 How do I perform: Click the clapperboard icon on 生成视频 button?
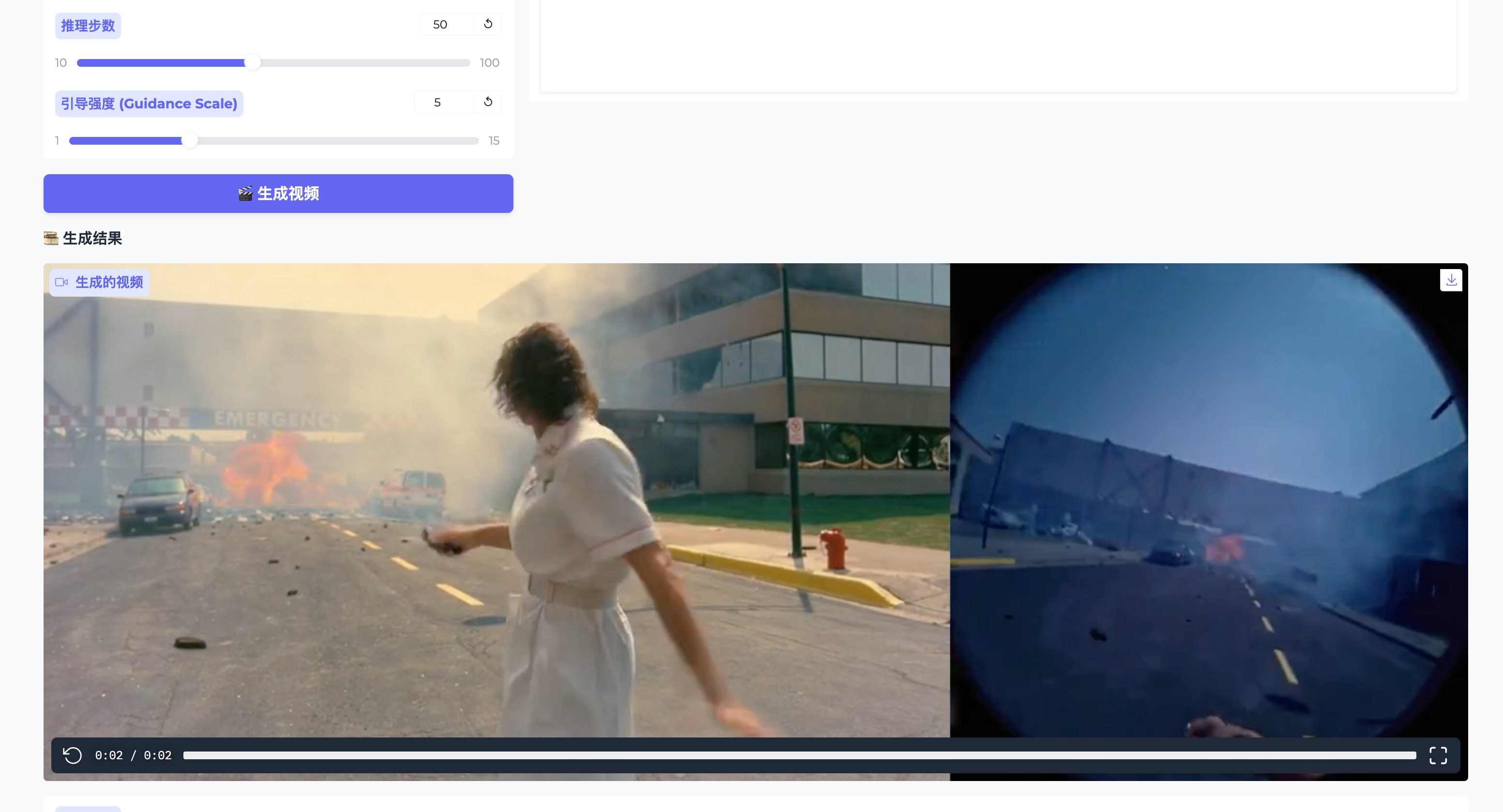[245, 194]
